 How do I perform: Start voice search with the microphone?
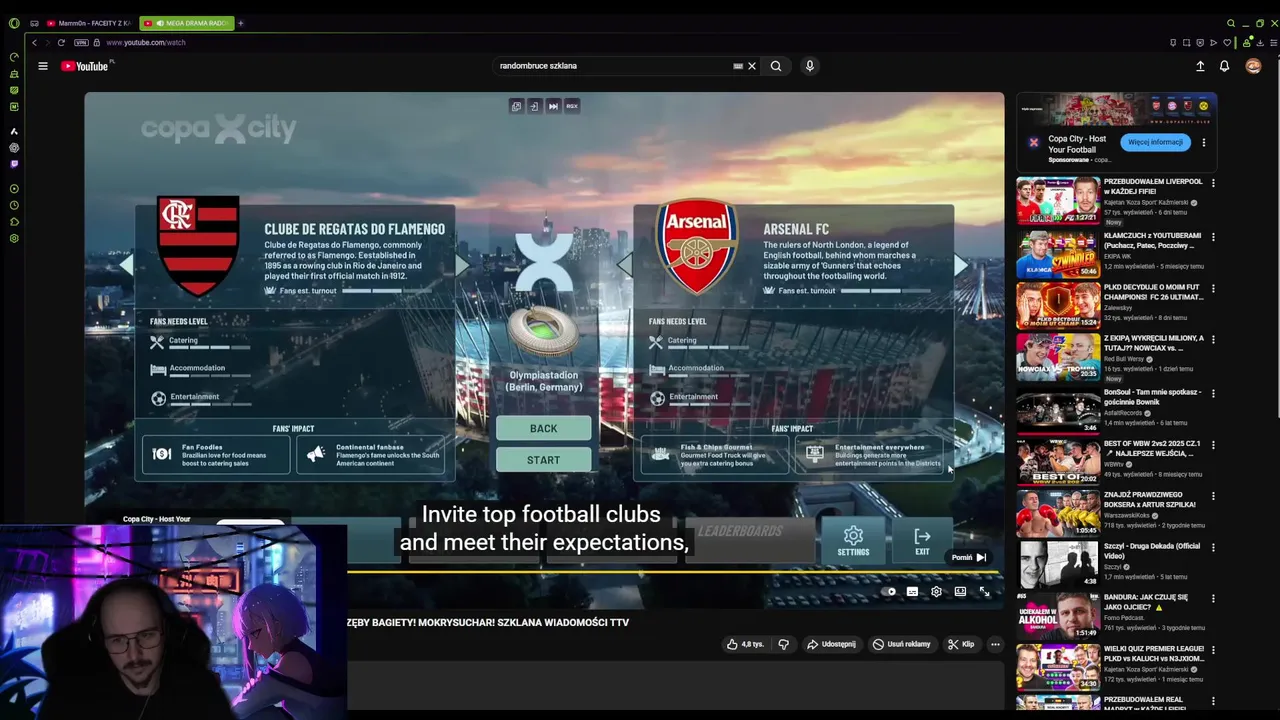click(x=810, y=66)
